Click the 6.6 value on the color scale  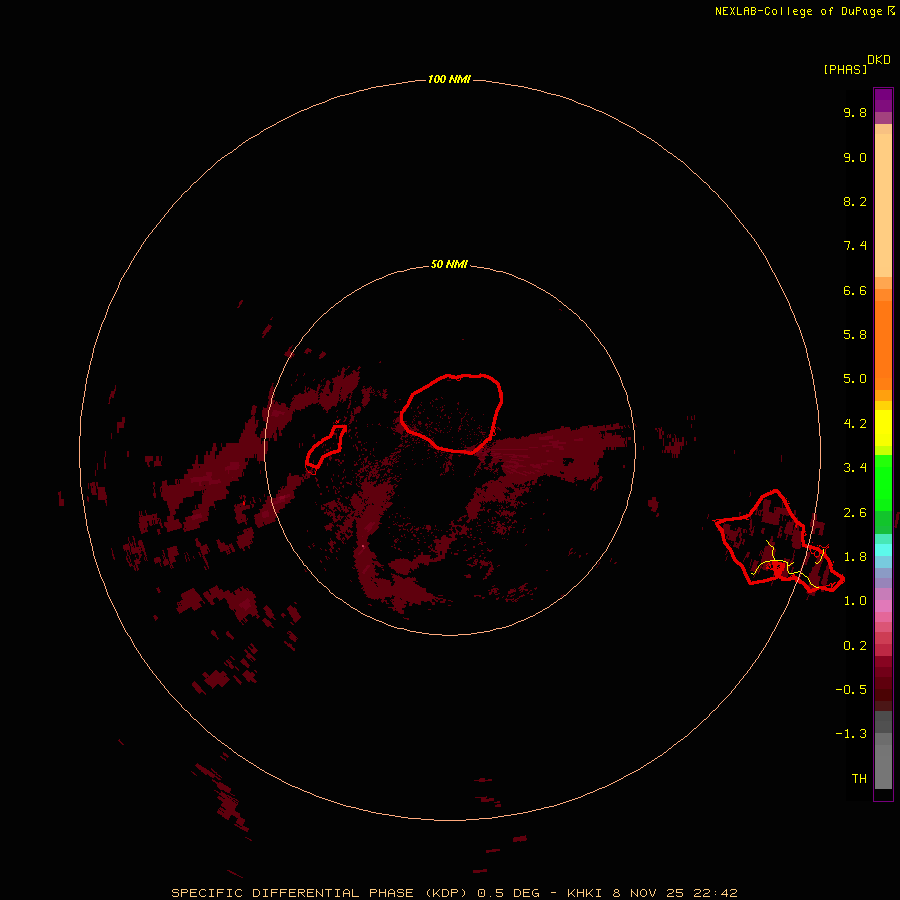[855, 291]
